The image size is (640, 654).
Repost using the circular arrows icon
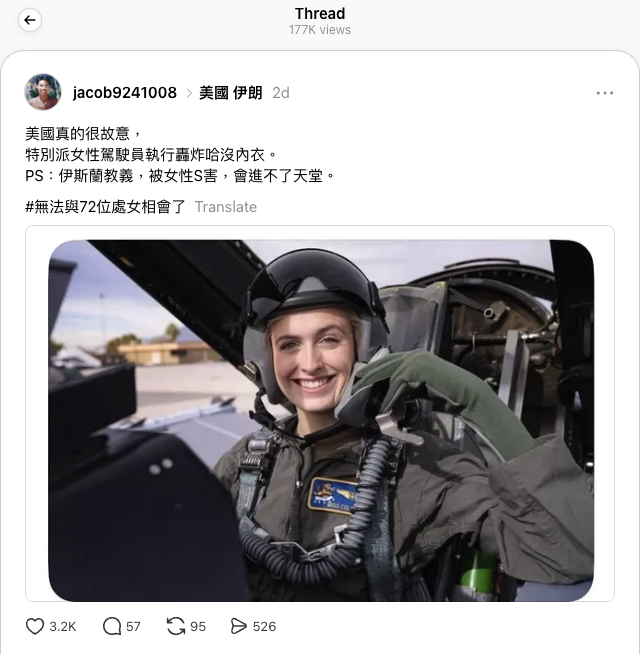pos(176,626)
